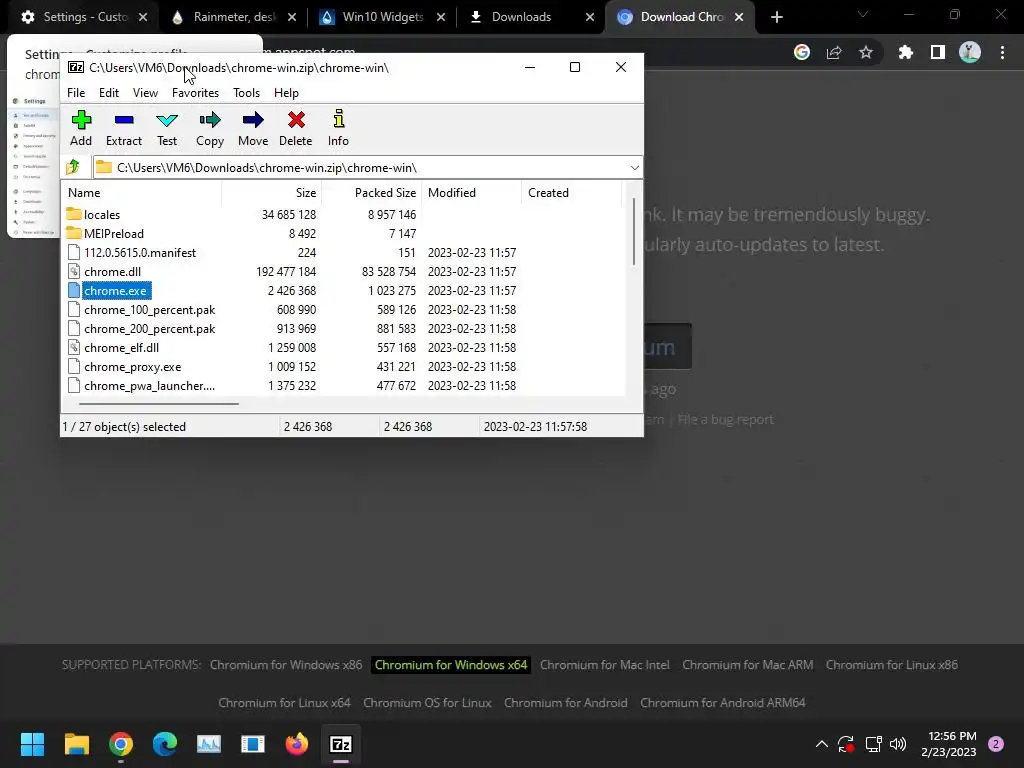Show hidden tray icons chevron
The width and height of the screenshot is (1024, 768).
[822, 744]
